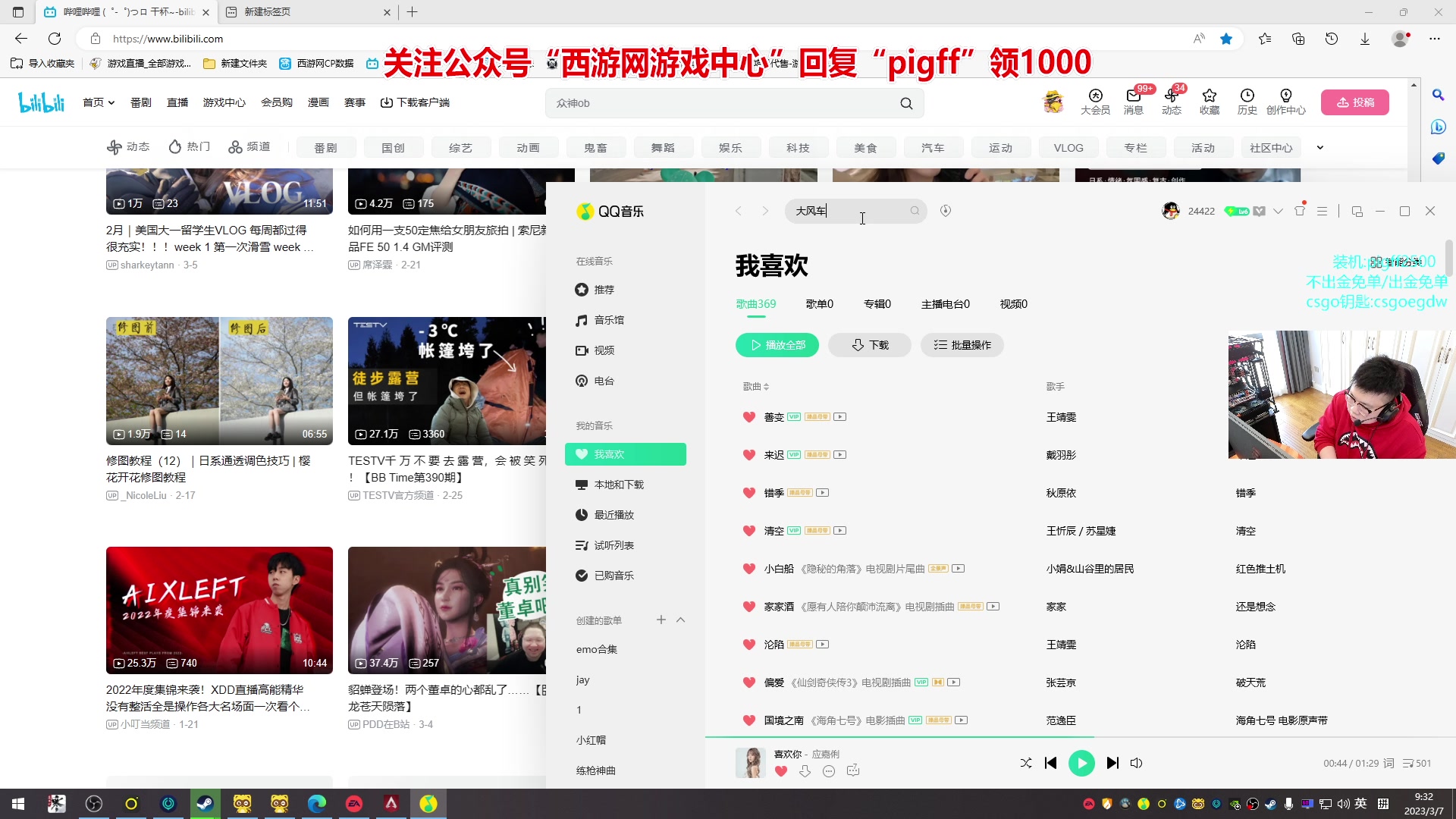Expand the Bilibili category bar chevron
This screenshot has height=819, width=1456.
click(1319, 148)
